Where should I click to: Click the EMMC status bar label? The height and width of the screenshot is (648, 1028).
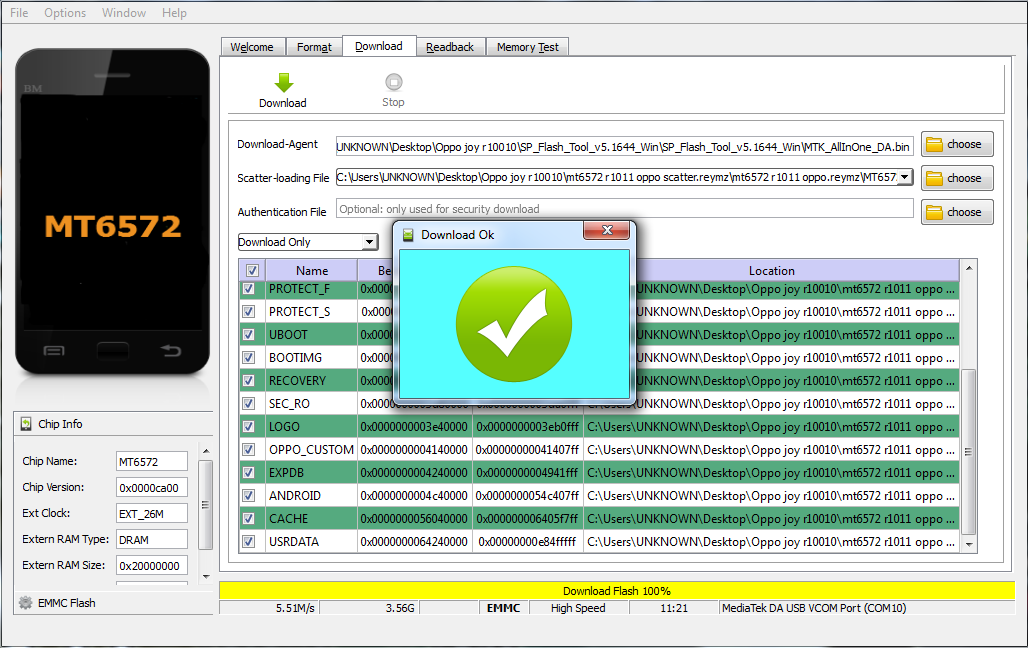pos(504,608)
